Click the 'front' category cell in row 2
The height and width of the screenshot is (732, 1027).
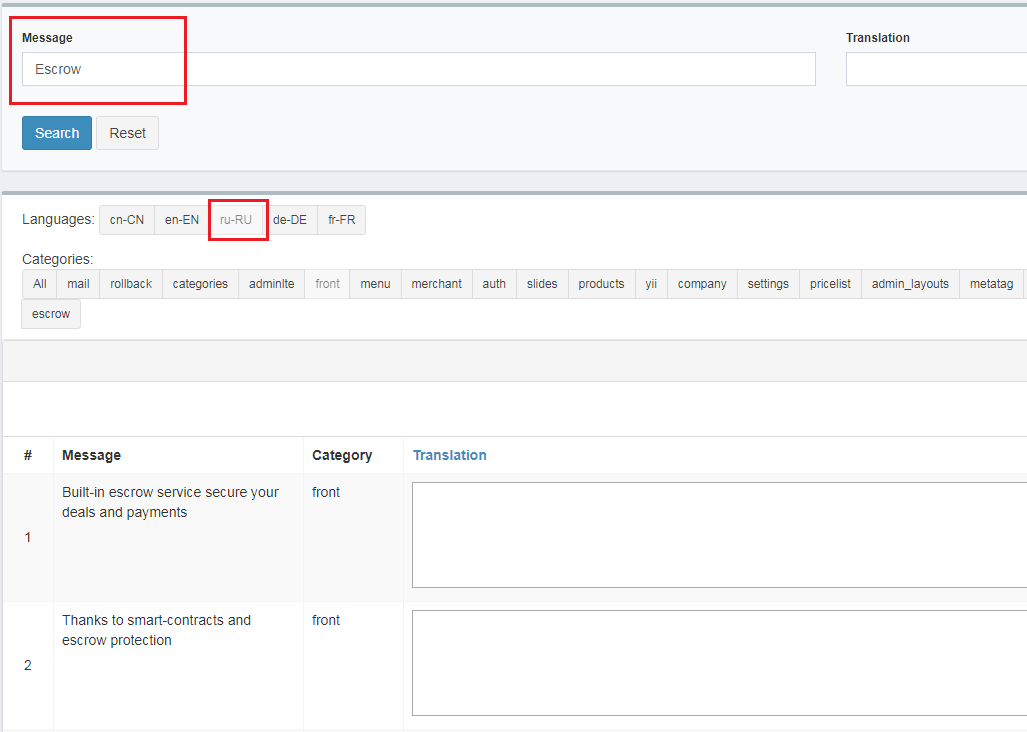pos(326,620)
